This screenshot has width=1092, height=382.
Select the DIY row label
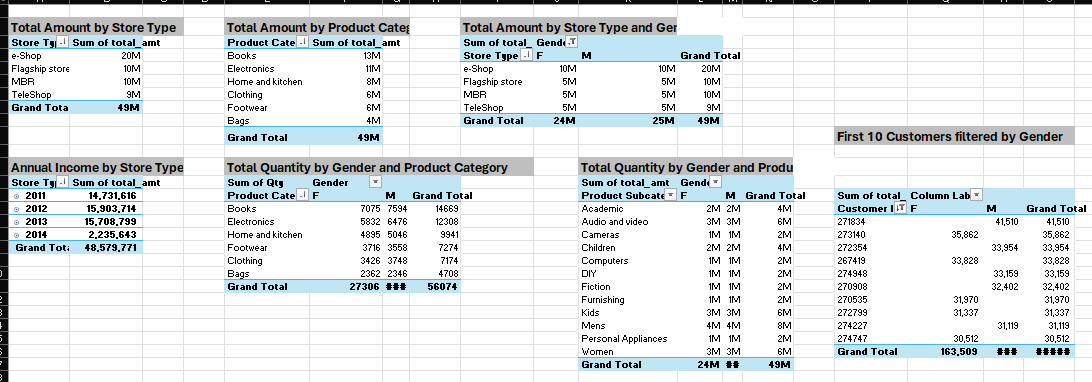point(627,273)
